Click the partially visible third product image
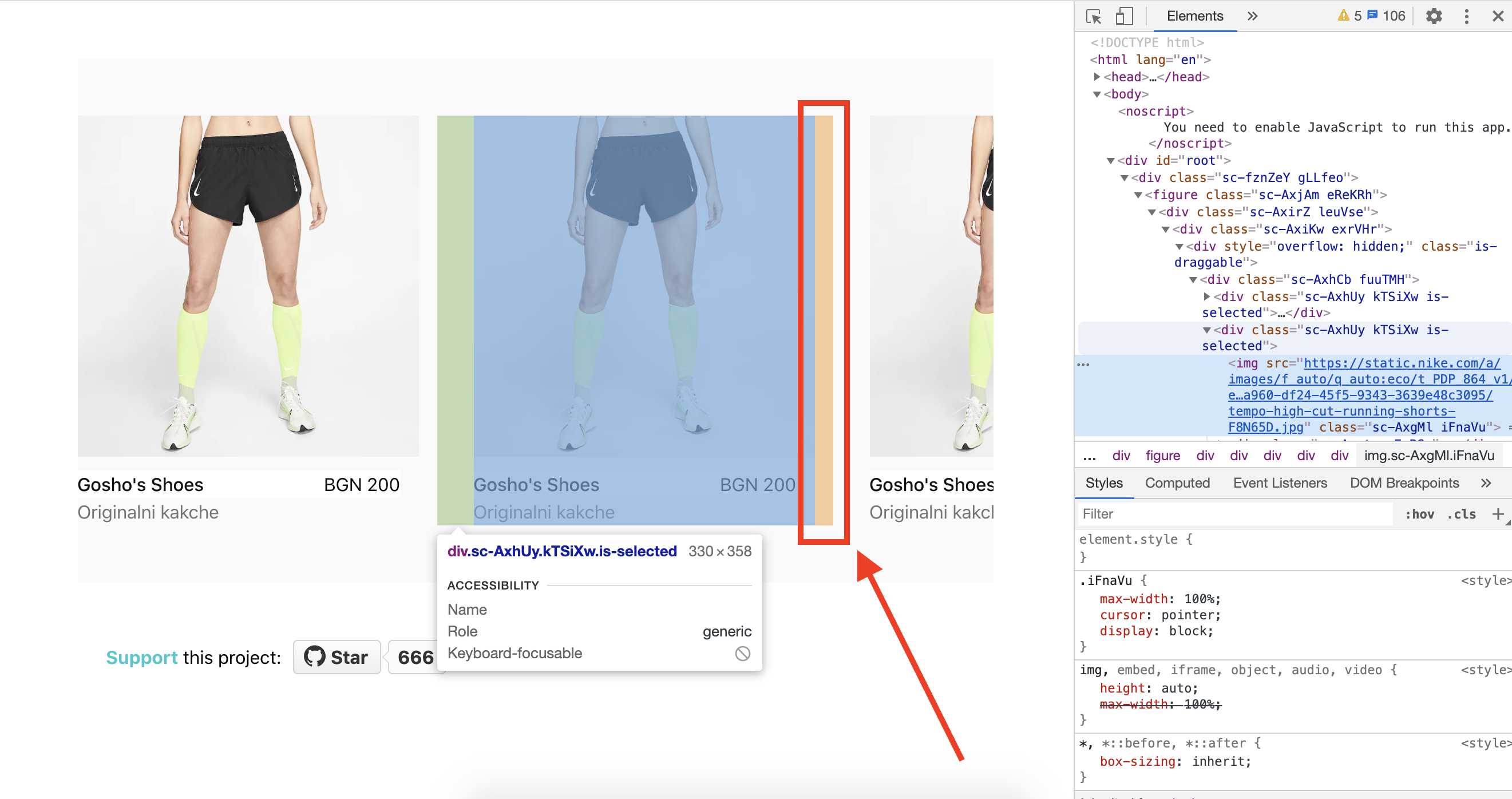This screenshot has width=1512, height=799. pos(931,285)
